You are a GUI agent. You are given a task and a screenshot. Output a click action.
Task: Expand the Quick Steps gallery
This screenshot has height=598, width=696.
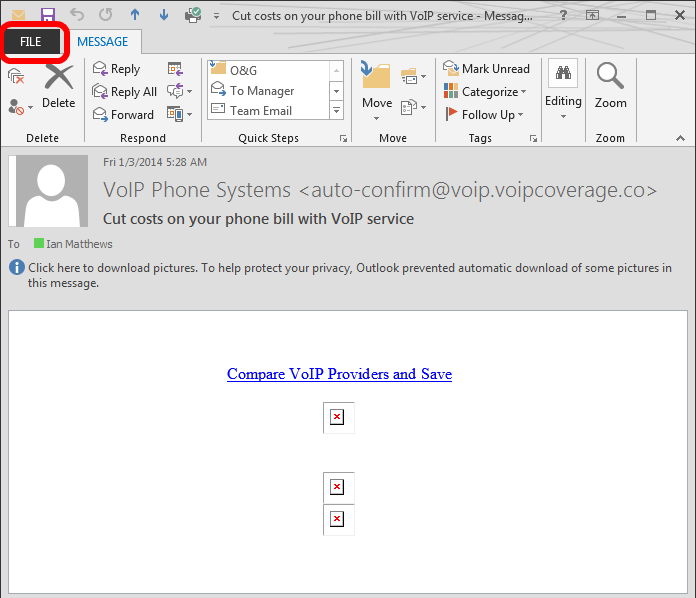337,111
